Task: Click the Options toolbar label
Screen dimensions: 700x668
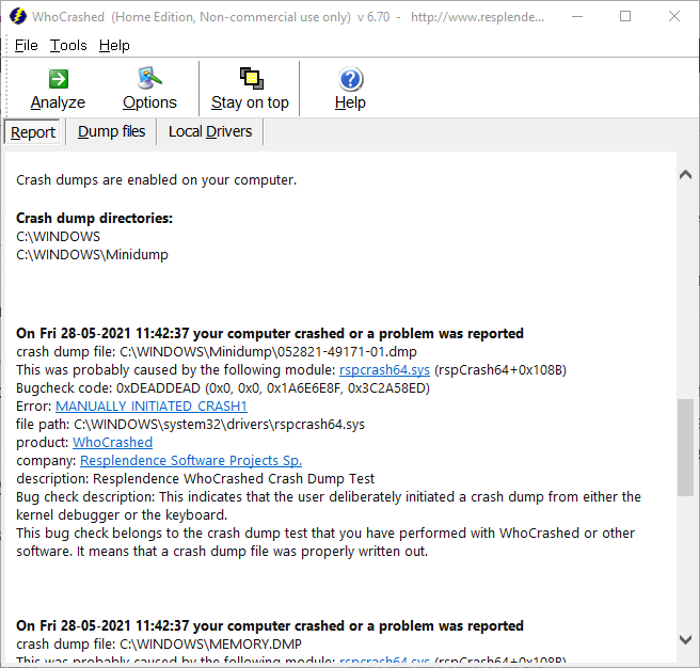Action: (x=150, y=103)
